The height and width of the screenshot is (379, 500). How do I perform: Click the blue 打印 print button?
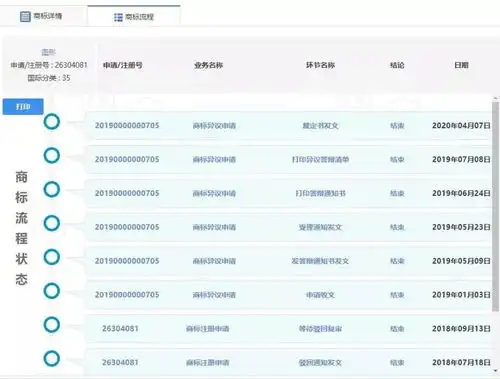(x=23, y=107)
